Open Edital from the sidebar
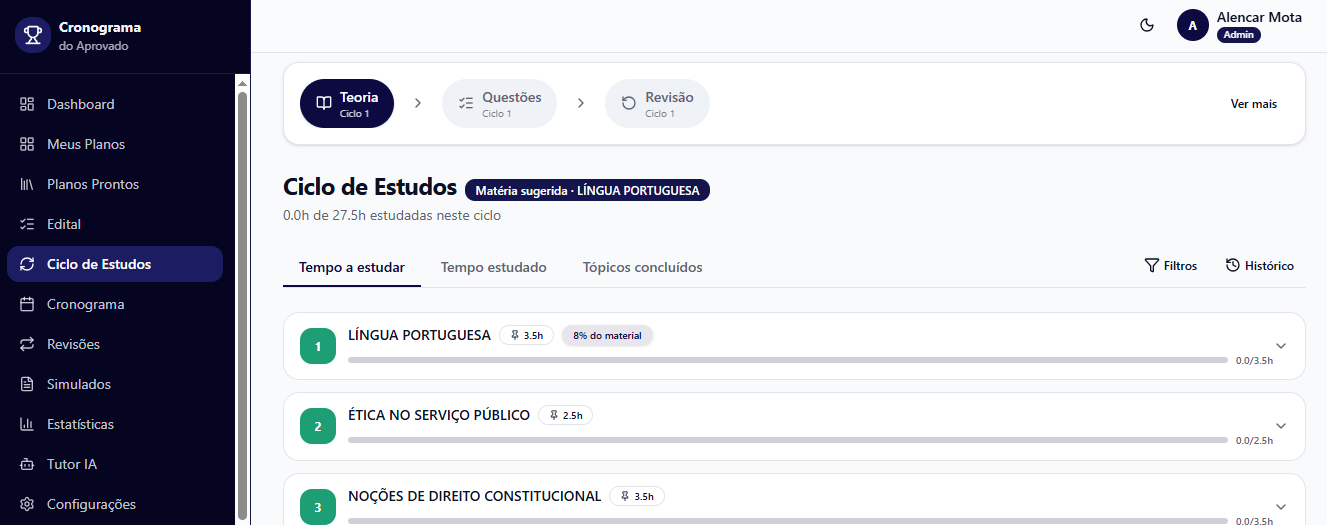This screenshot has width=1327, height=525. tap(115, 224)
